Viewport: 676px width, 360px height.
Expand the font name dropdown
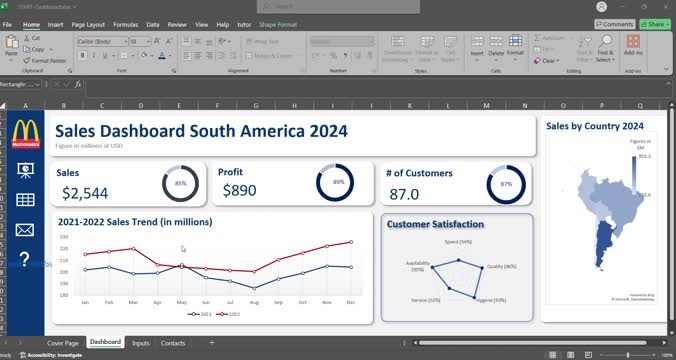click(x=125, y=41)
